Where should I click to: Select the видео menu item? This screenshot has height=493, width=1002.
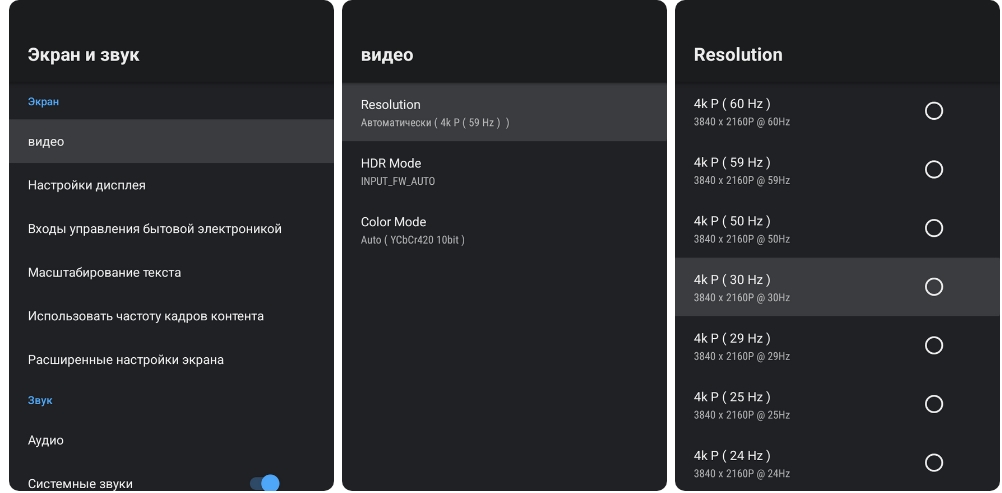(x=171, y=142)
